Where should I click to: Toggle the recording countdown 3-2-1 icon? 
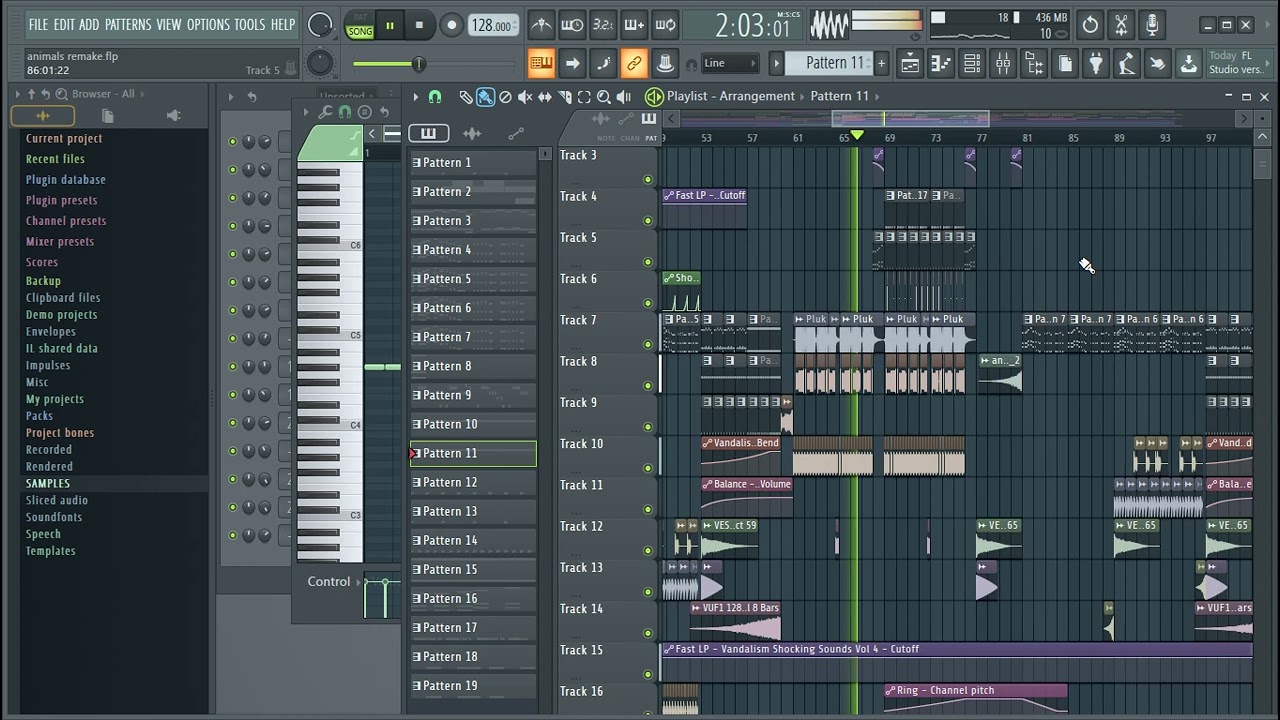603,25
